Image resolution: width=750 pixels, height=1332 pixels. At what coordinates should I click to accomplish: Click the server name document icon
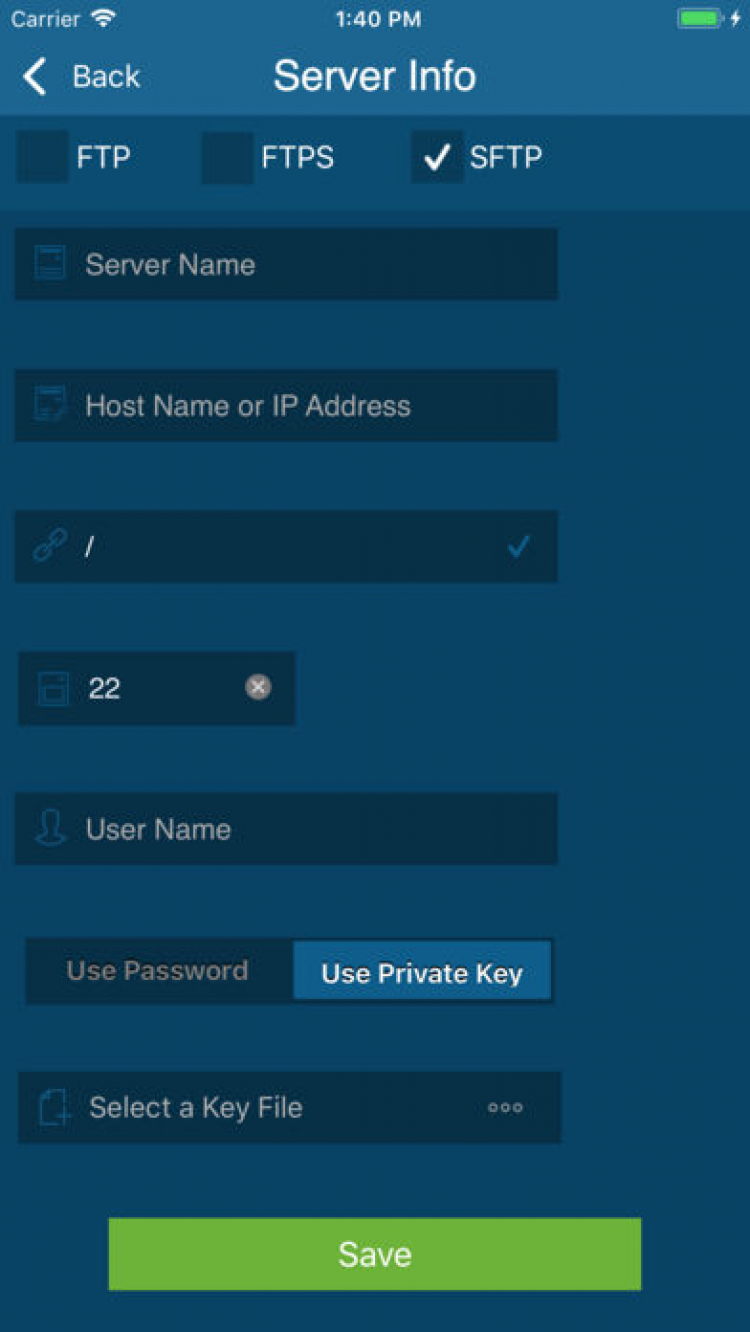pyautogui.click(x=49, y=264)
